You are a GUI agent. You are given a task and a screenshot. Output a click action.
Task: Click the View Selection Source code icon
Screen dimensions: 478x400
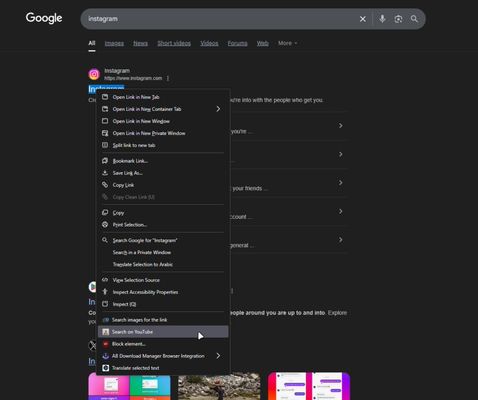point(105,280)
